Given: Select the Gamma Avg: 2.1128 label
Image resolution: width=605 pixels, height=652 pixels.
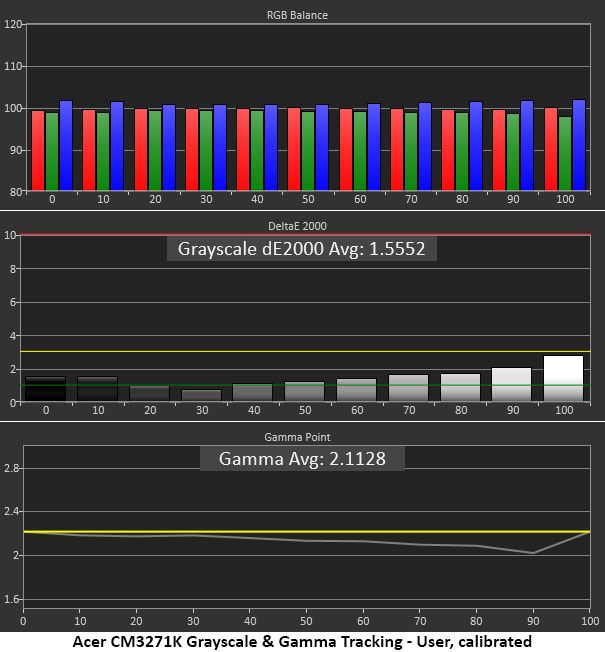Looking at the screenshot, I should (302, 459).
